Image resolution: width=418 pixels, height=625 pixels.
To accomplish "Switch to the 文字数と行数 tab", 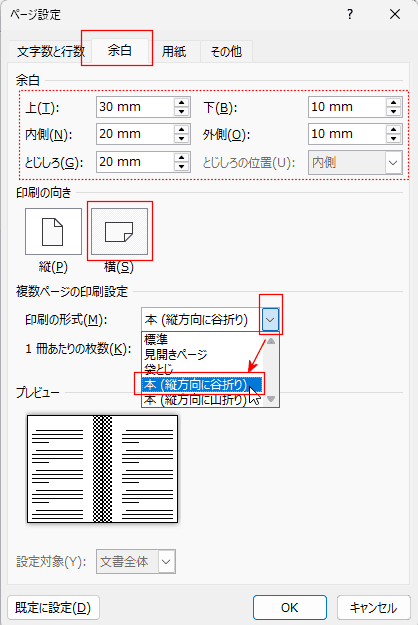I will 50,51.
